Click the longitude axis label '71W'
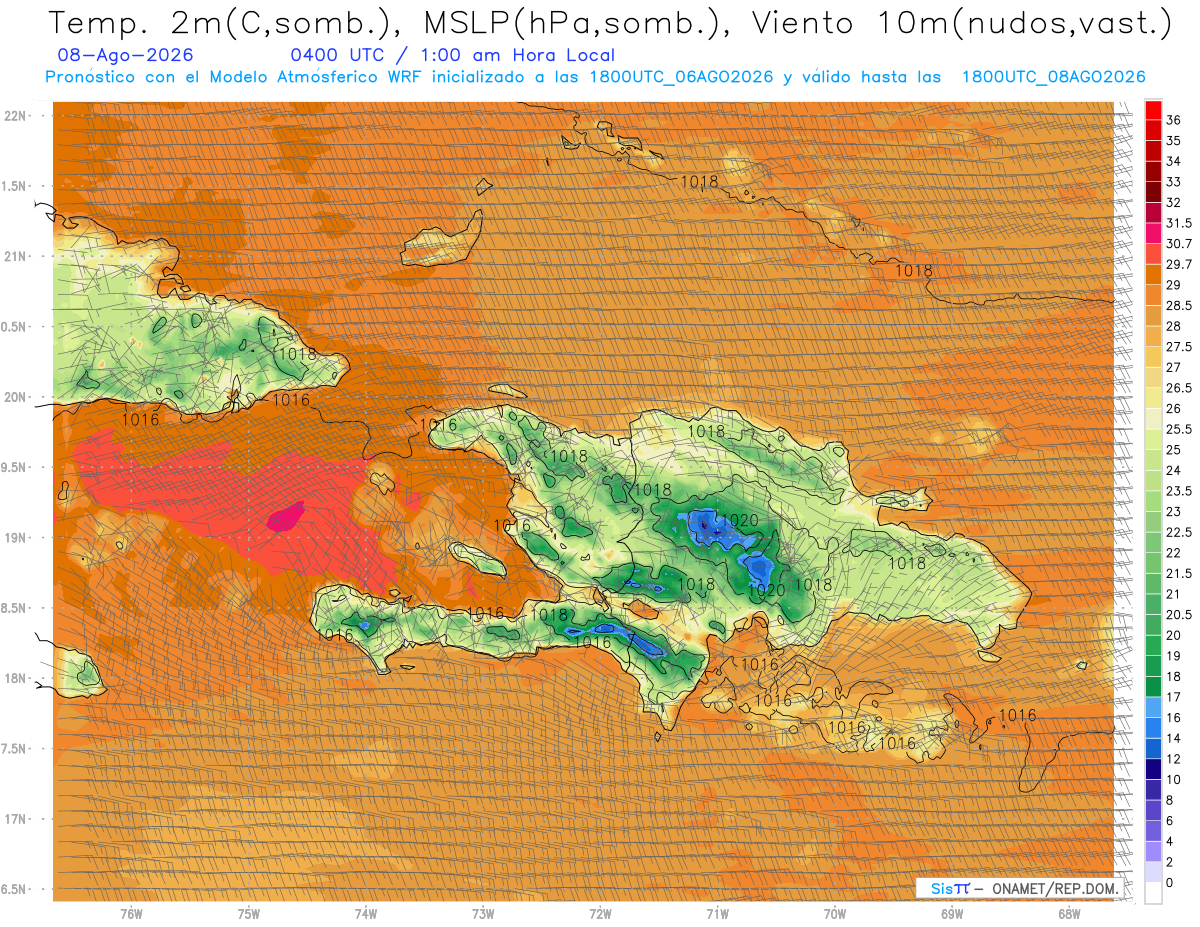 coord(717,913)
